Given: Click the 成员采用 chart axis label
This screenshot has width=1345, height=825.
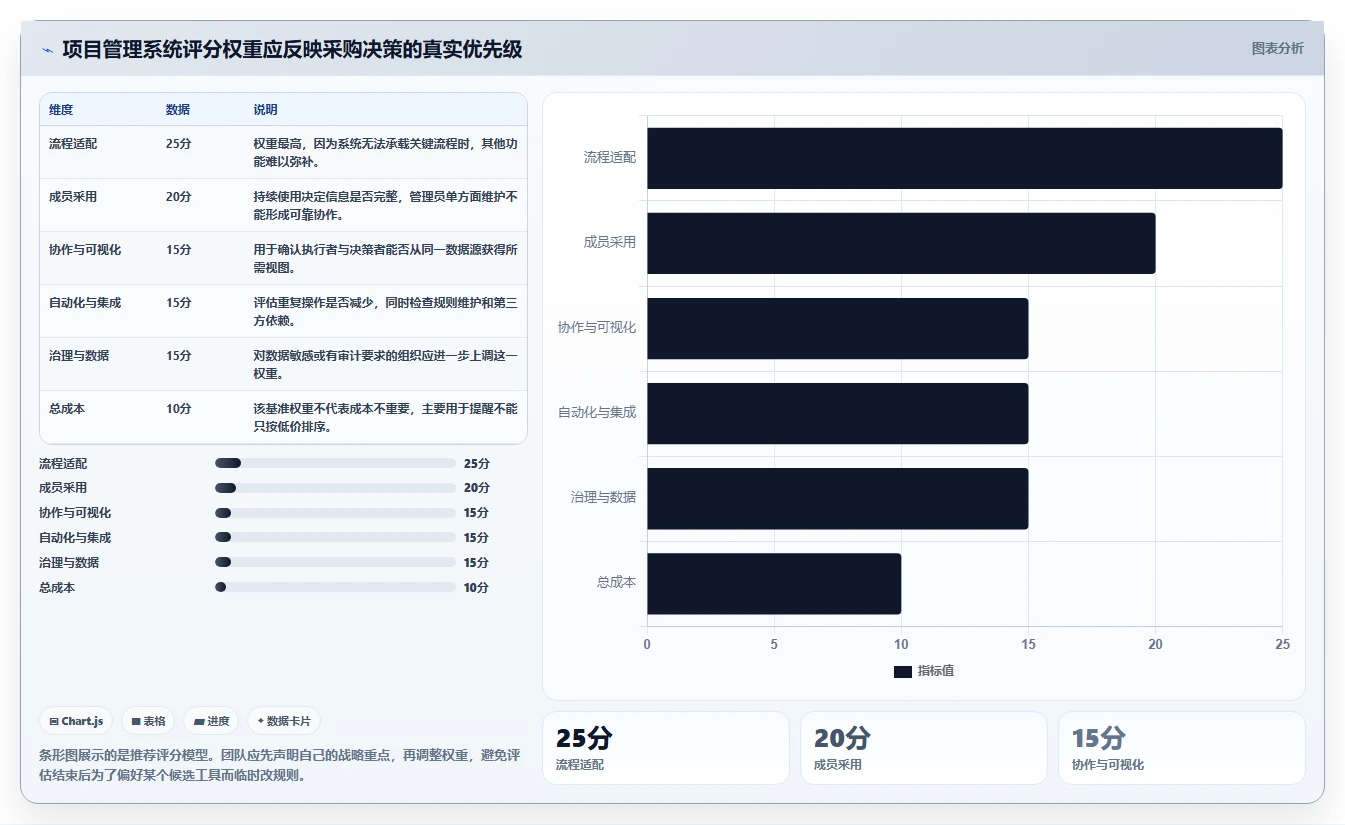Looking at the screenshot, I should pos(610,243).
